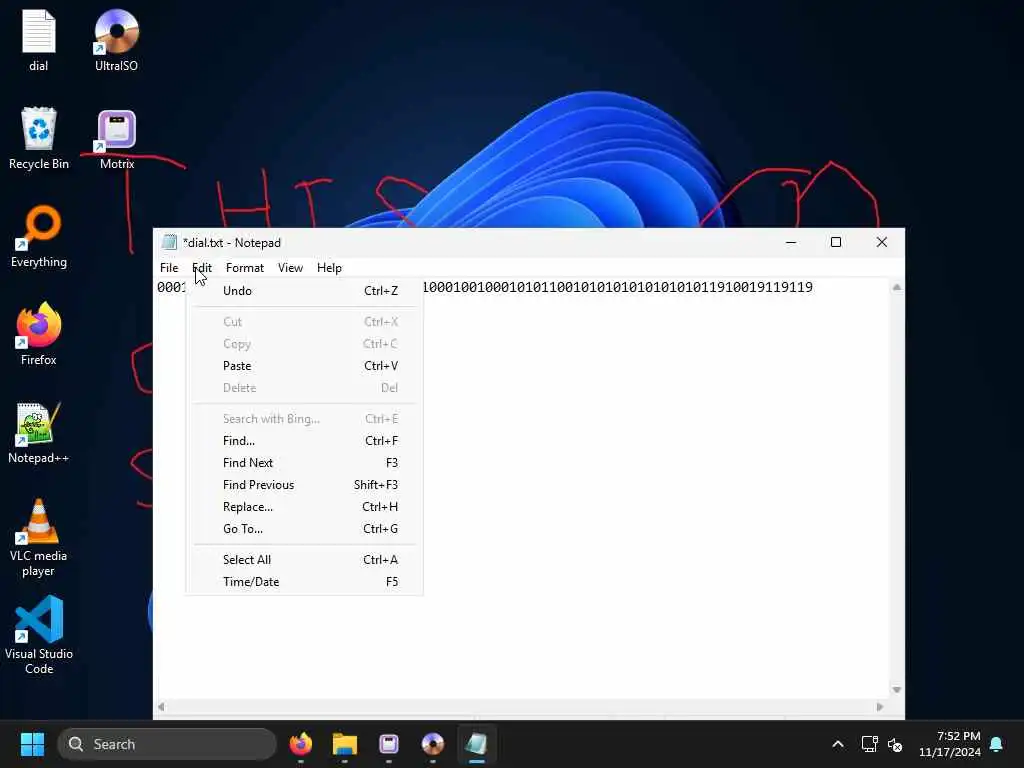Image resolution: width=1024 pixels, height=768 pixels.
Task: Launch Firefox from the desktop shortcut
Action: [x=39, y=334]
